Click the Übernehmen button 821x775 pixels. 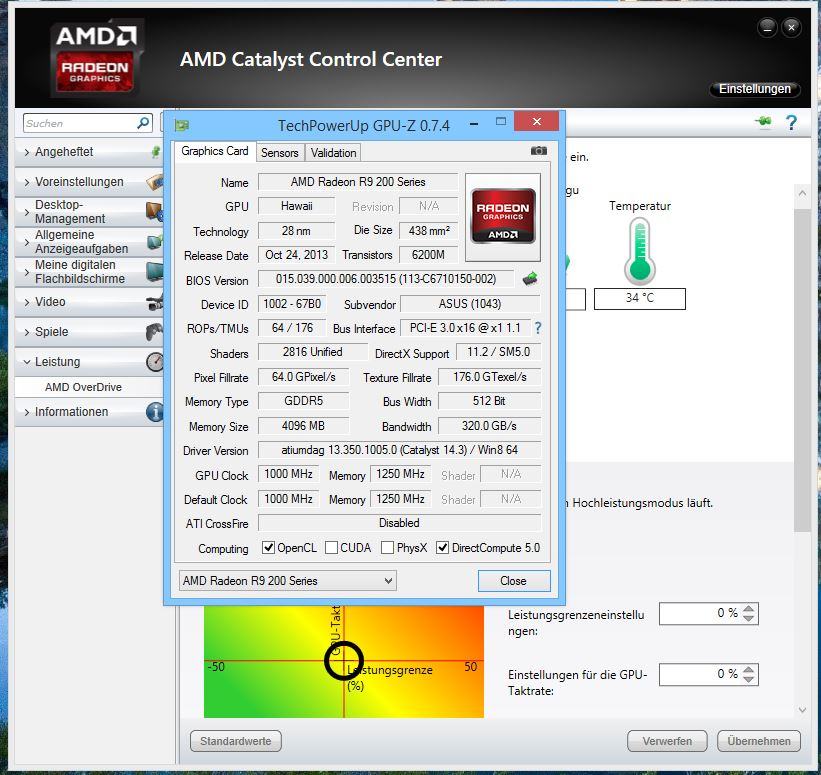pyautogui.click(x=759, y=741)
